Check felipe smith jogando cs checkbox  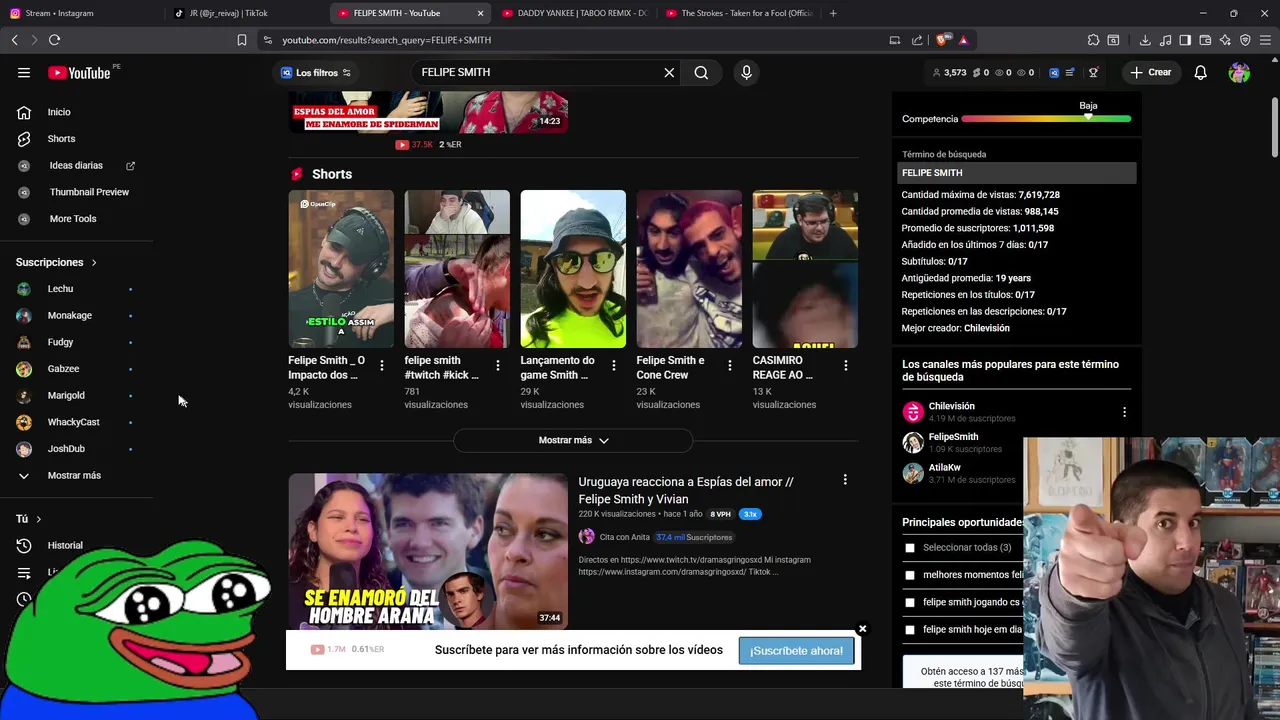coord(910,602)
